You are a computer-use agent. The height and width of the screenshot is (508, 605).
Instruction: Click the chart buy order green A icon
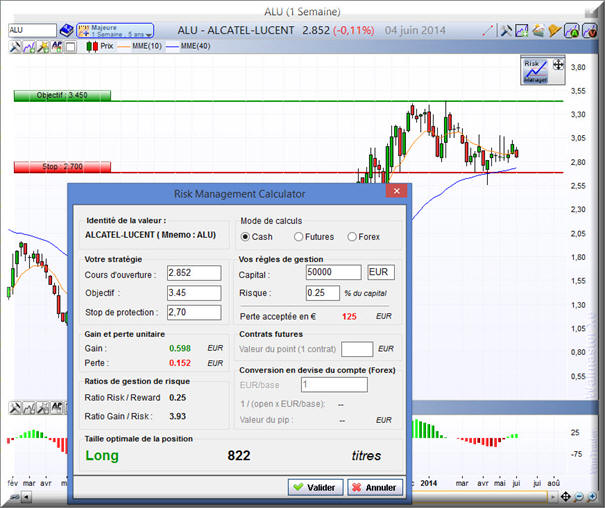[x=572, y=30]
